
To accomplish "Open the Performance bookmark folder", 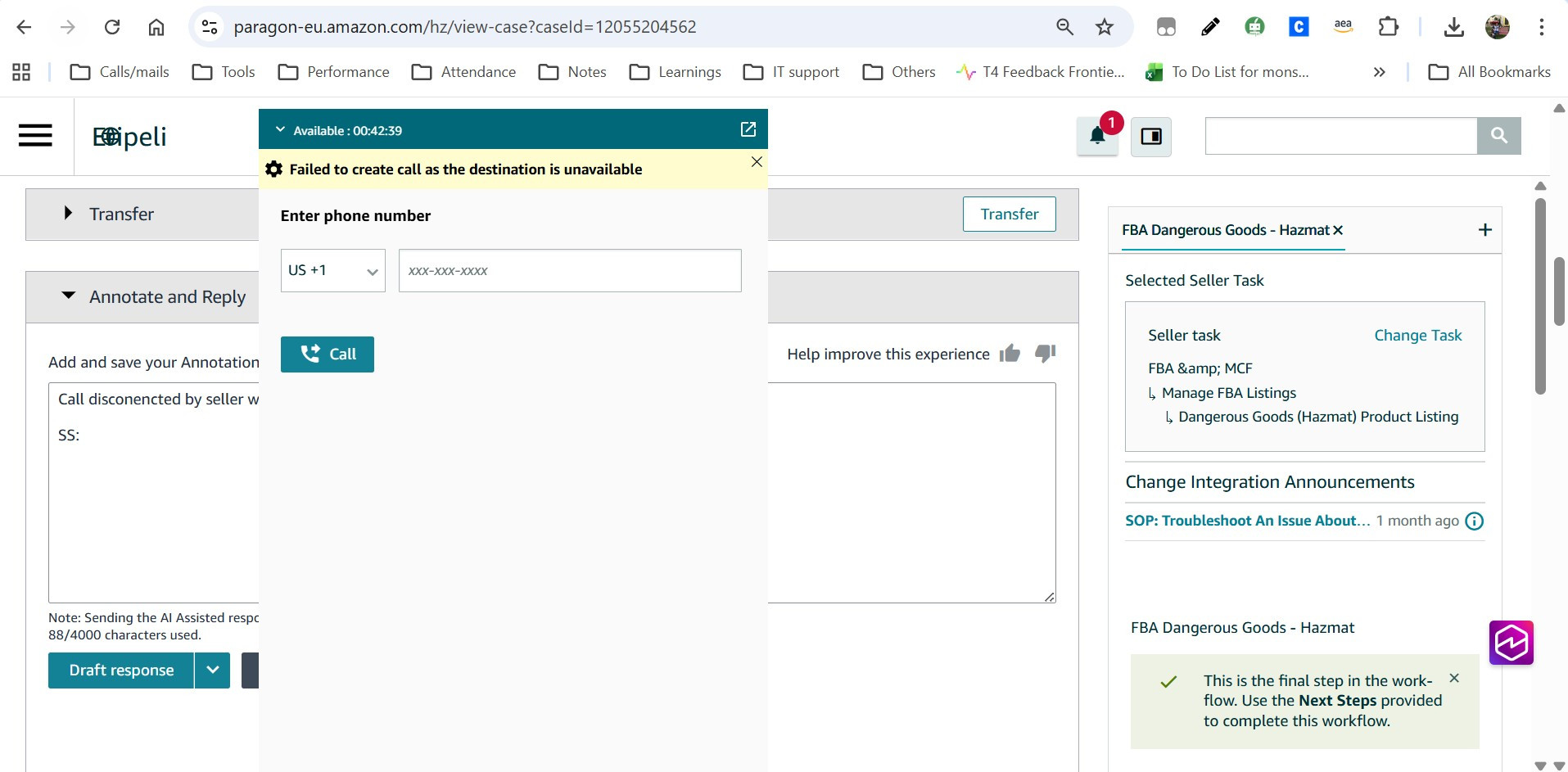I will point(333,72).
